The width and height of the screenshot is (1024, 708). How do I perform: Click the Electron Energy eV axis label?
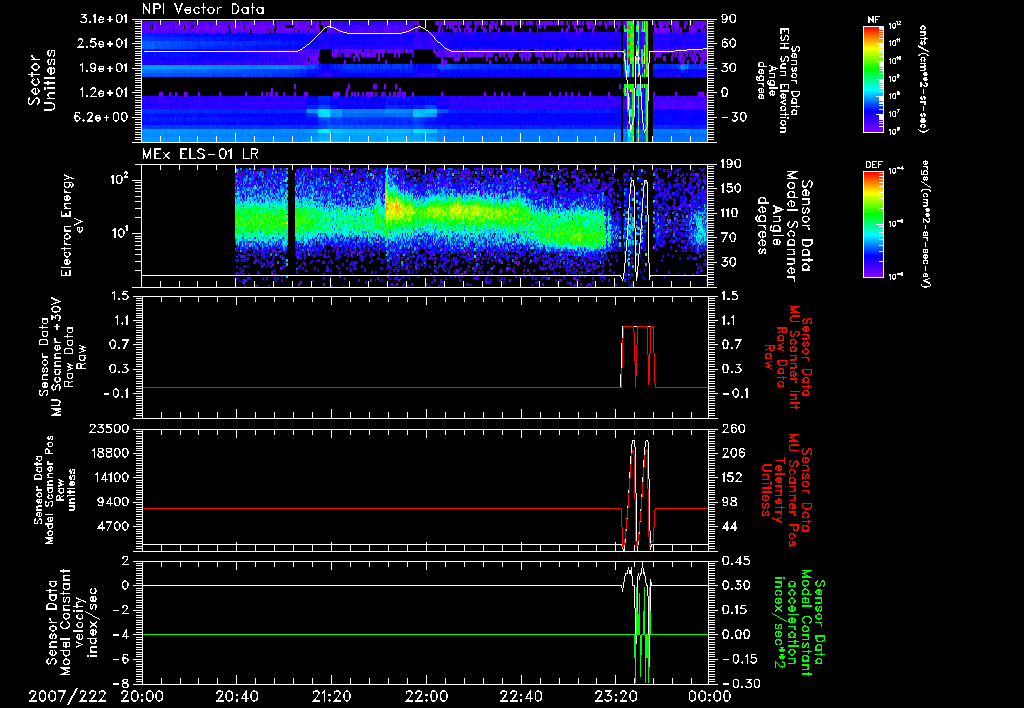point(74,225)
